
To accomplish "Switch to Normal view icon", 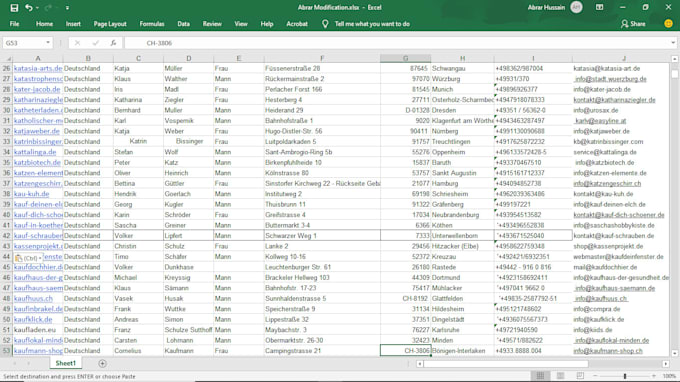I will click(540, 376).
